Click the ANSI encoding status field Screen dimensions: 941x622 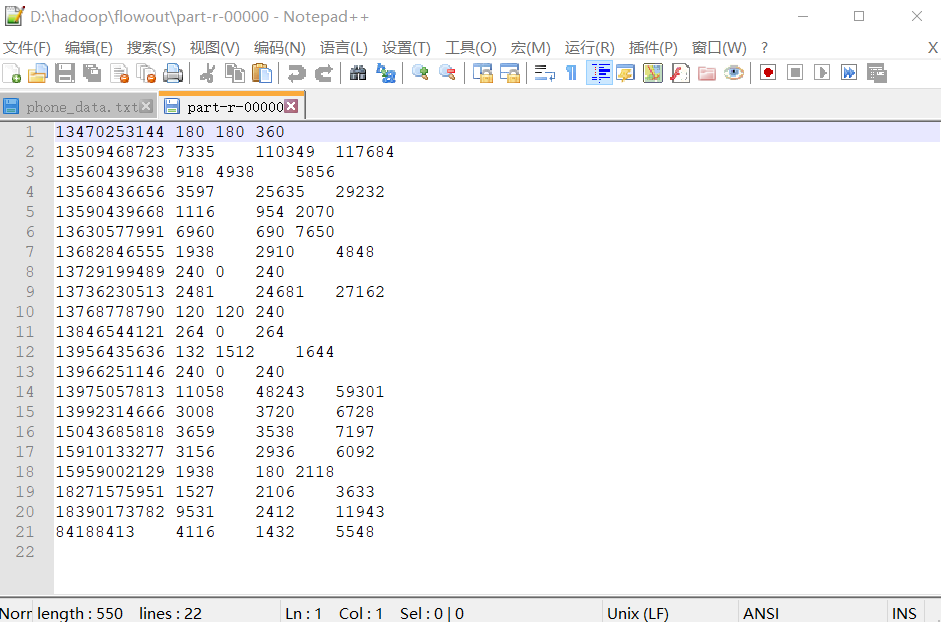[x=761, y=613]
